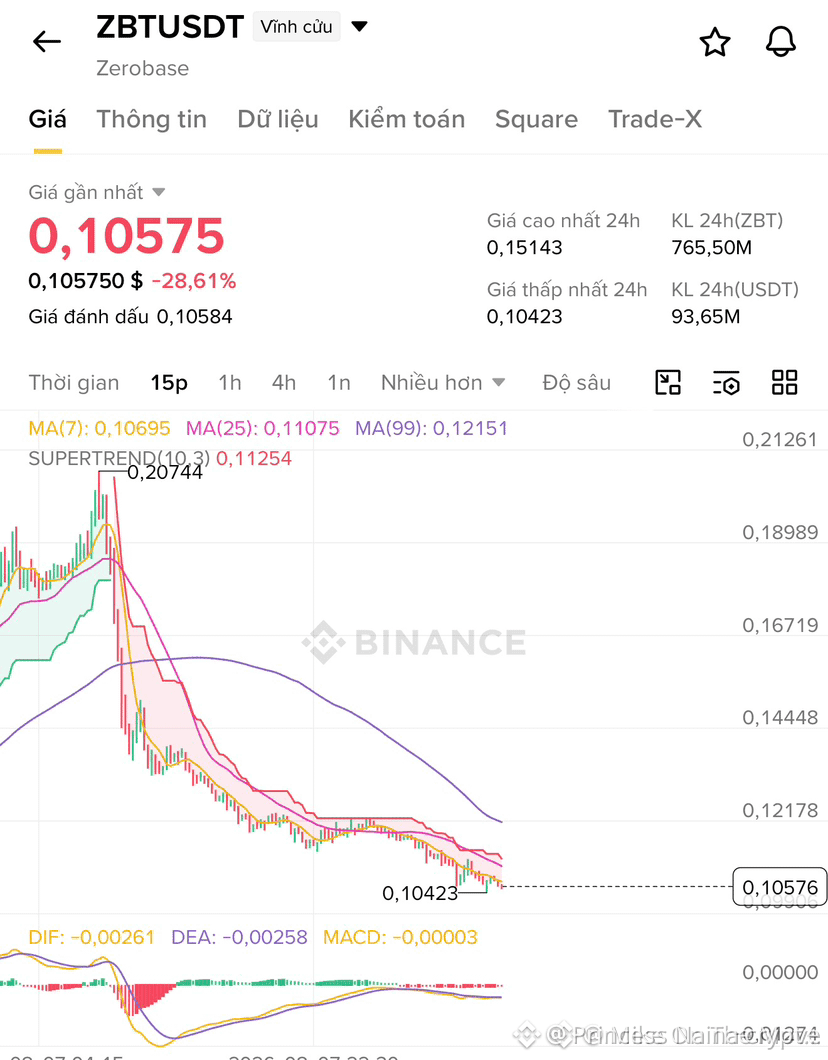Switch to the Thông tin tab
This screenshot has width=828, height=1060.
tap(151, 120)
